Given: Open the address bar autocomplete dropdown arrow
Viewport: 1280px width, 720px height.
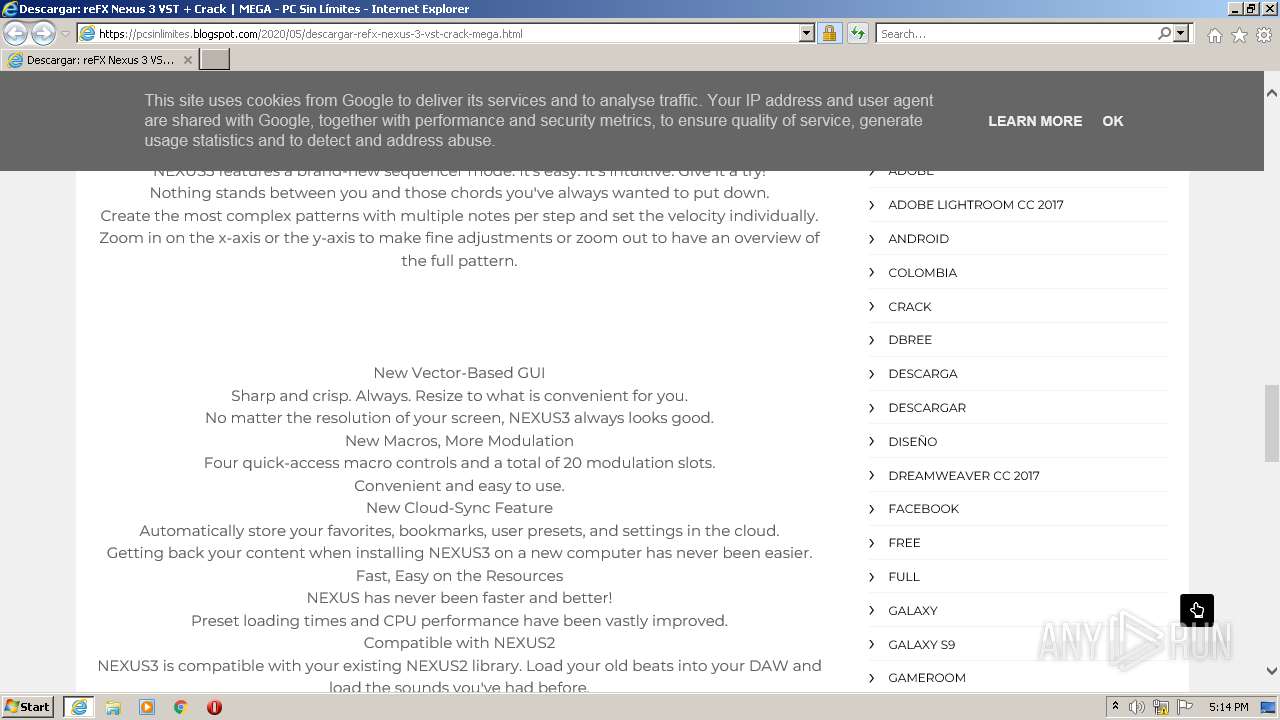Looking at the screenshot, I should click(807, 33).
